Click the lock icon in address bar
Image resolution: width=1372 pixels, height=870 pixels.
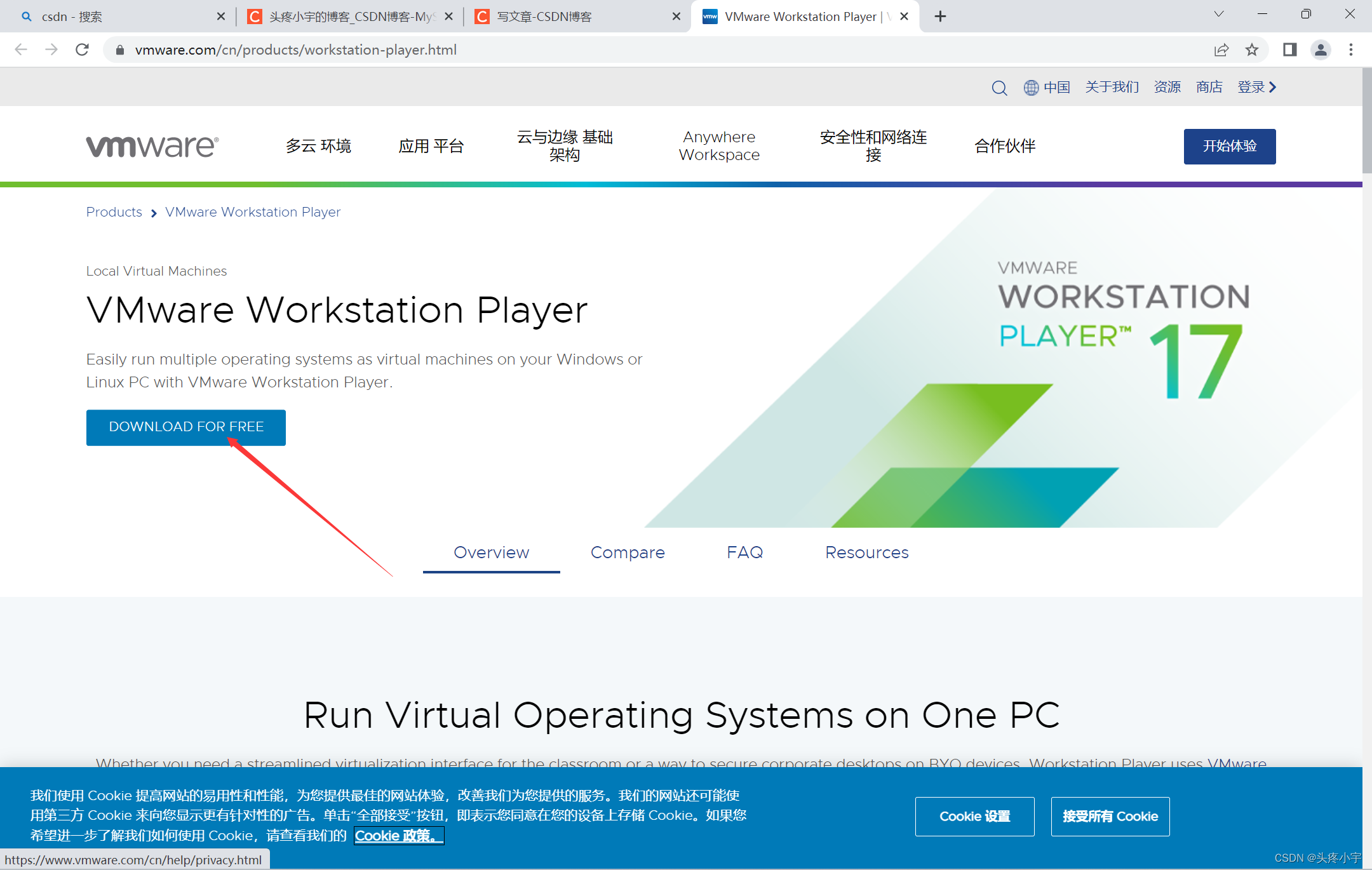119,50
